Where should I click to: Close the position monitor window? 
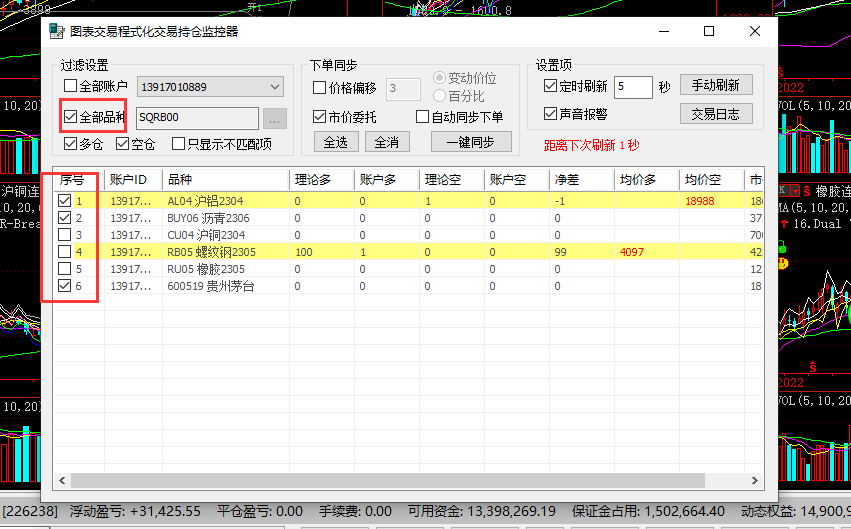[x=754, y=32]
